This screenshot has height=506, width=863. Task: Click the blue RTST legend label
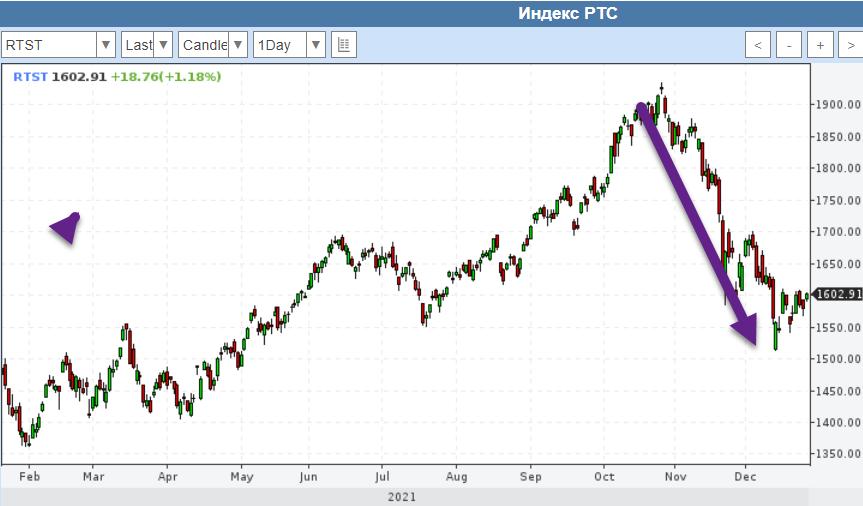click(30, 76)
